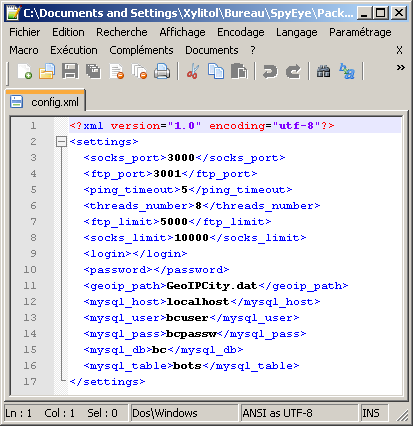Viewport: 413px width, 426px height.
Task: Open Find with the binoculars icon
Action: click(323, 71)
